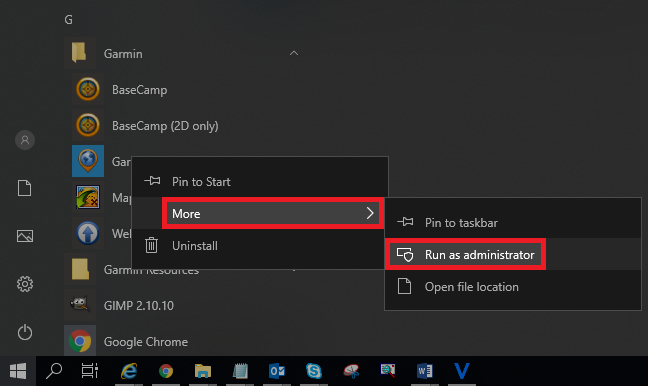Collapse the Garmin folder chevron
This screenshot has width=648, height=386.
pos(294,53)
